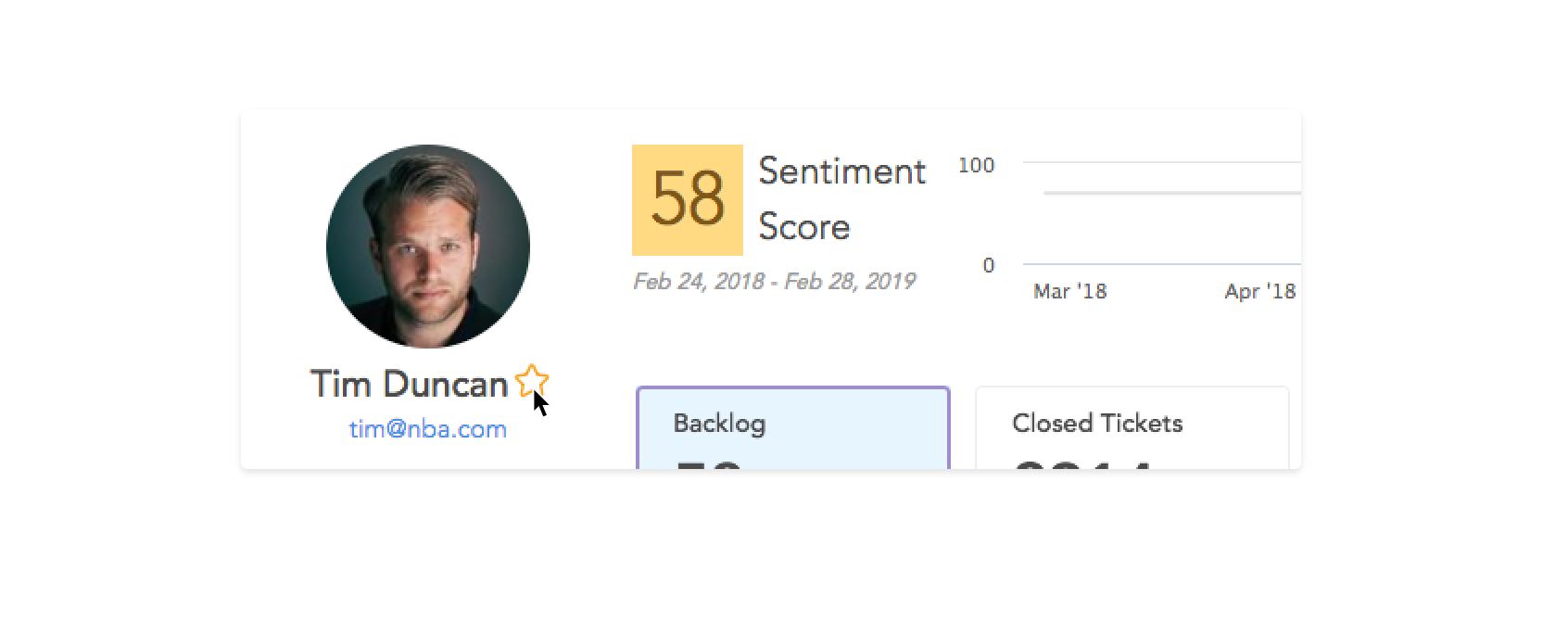Select the Sentiment Score label

point(842,199)
